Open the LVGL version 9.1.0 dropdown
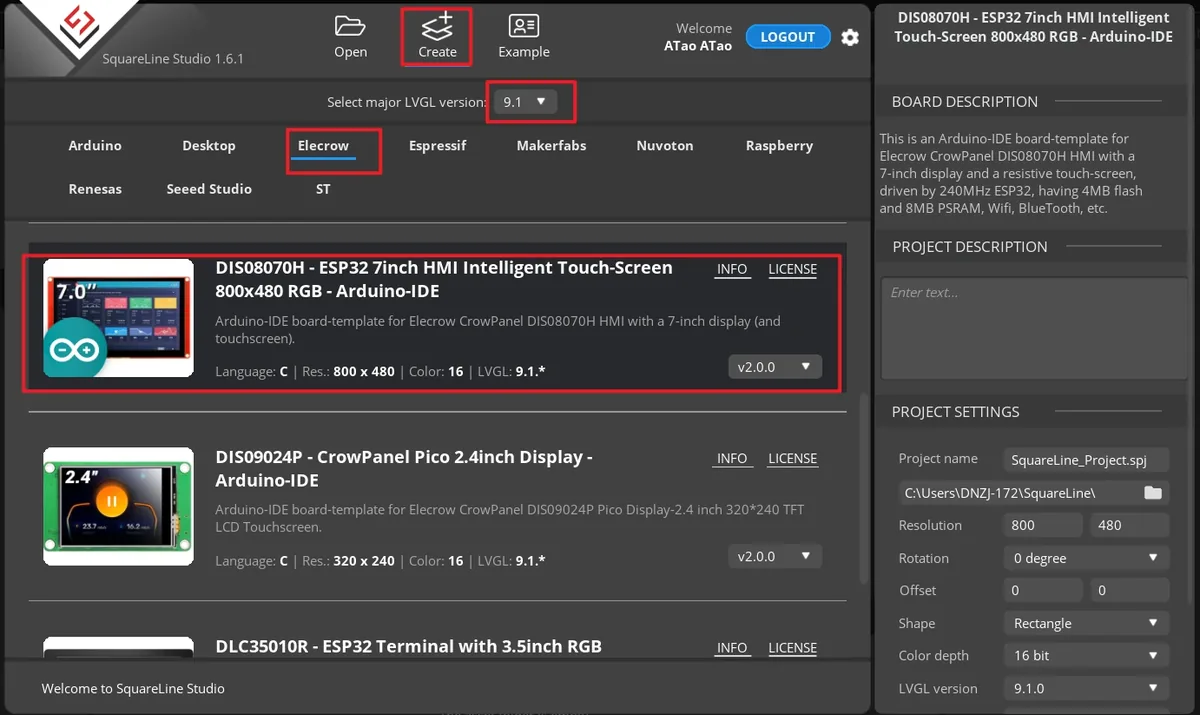1200x715 pixels. coord(1086,688)
